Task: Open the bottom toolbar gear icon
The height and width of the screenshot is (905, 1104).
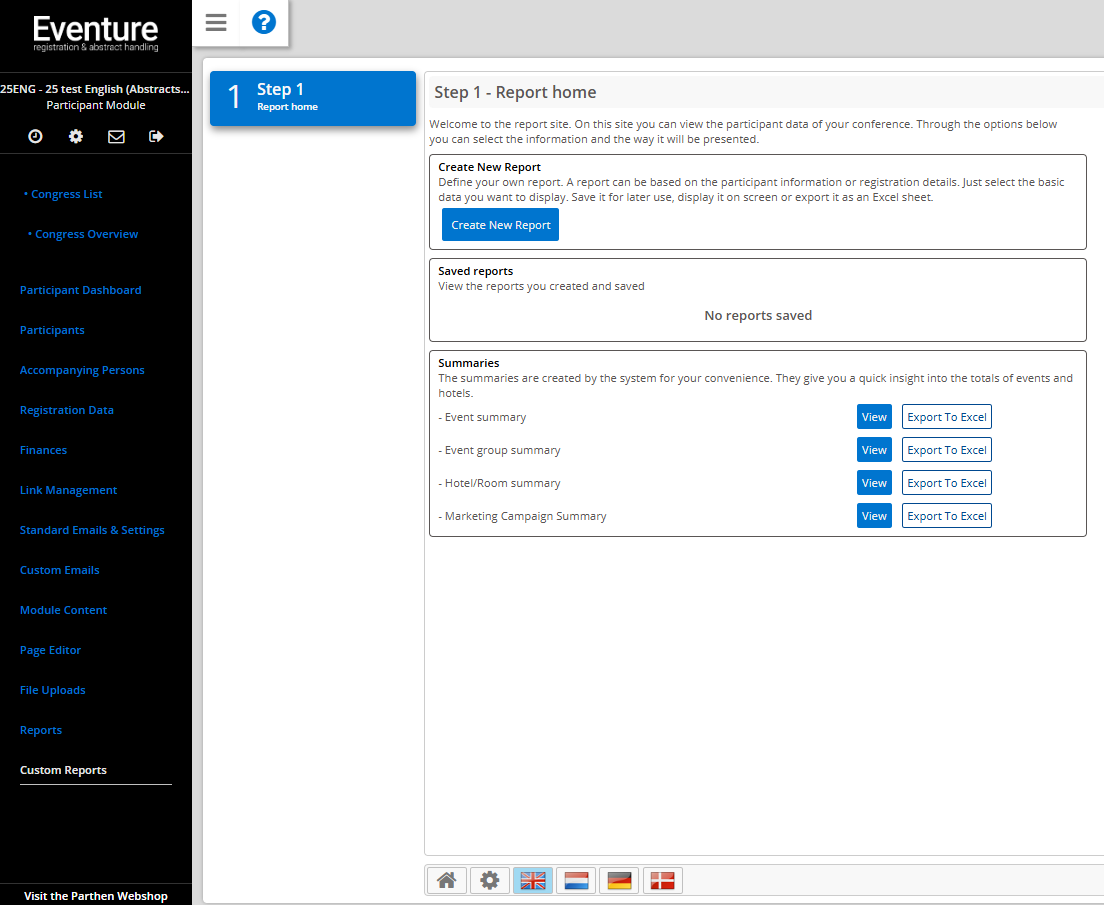Action: pos(489,880)
